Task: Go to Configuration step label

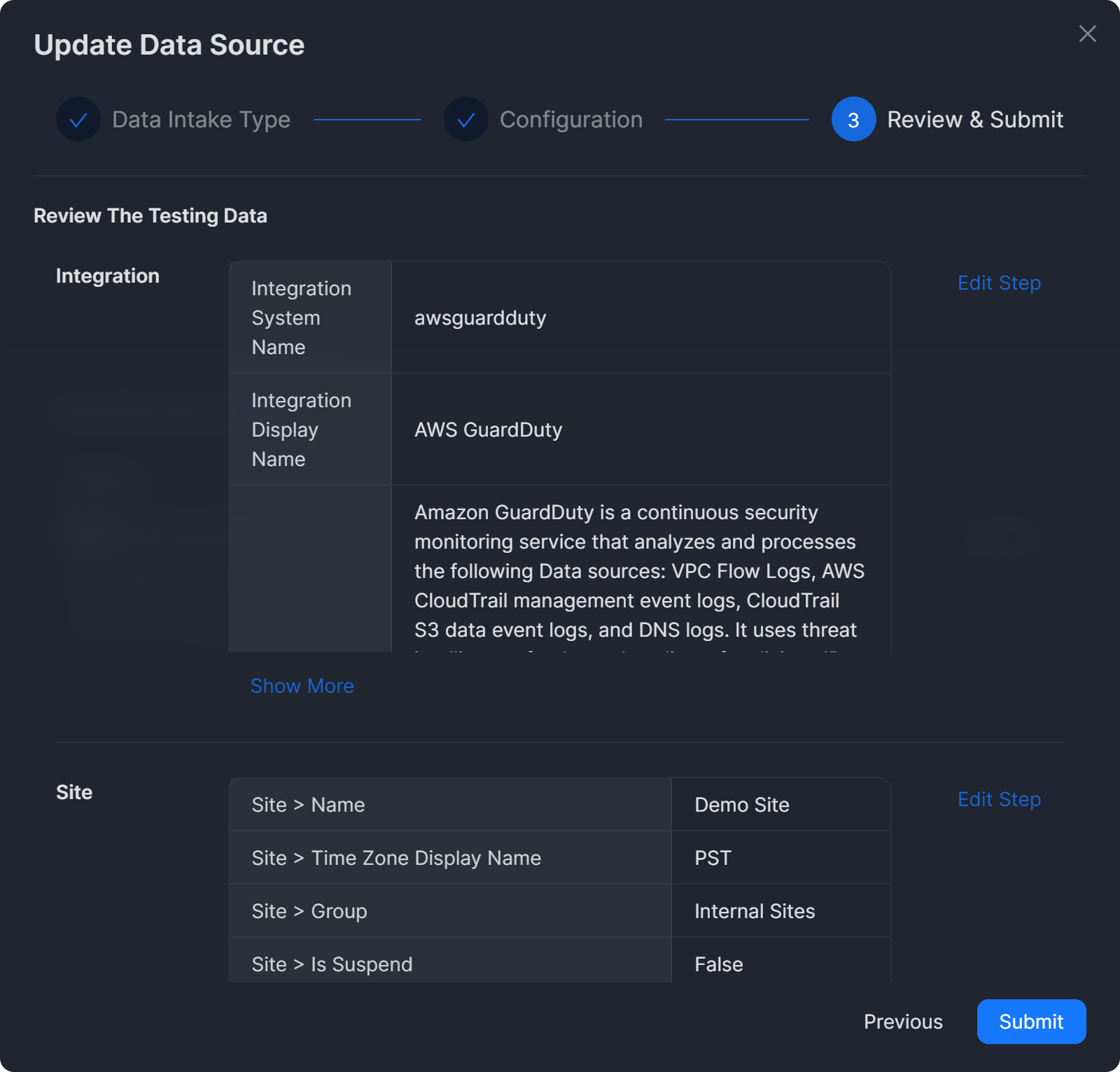Action: pyautogui.click(x=570, y=120)
